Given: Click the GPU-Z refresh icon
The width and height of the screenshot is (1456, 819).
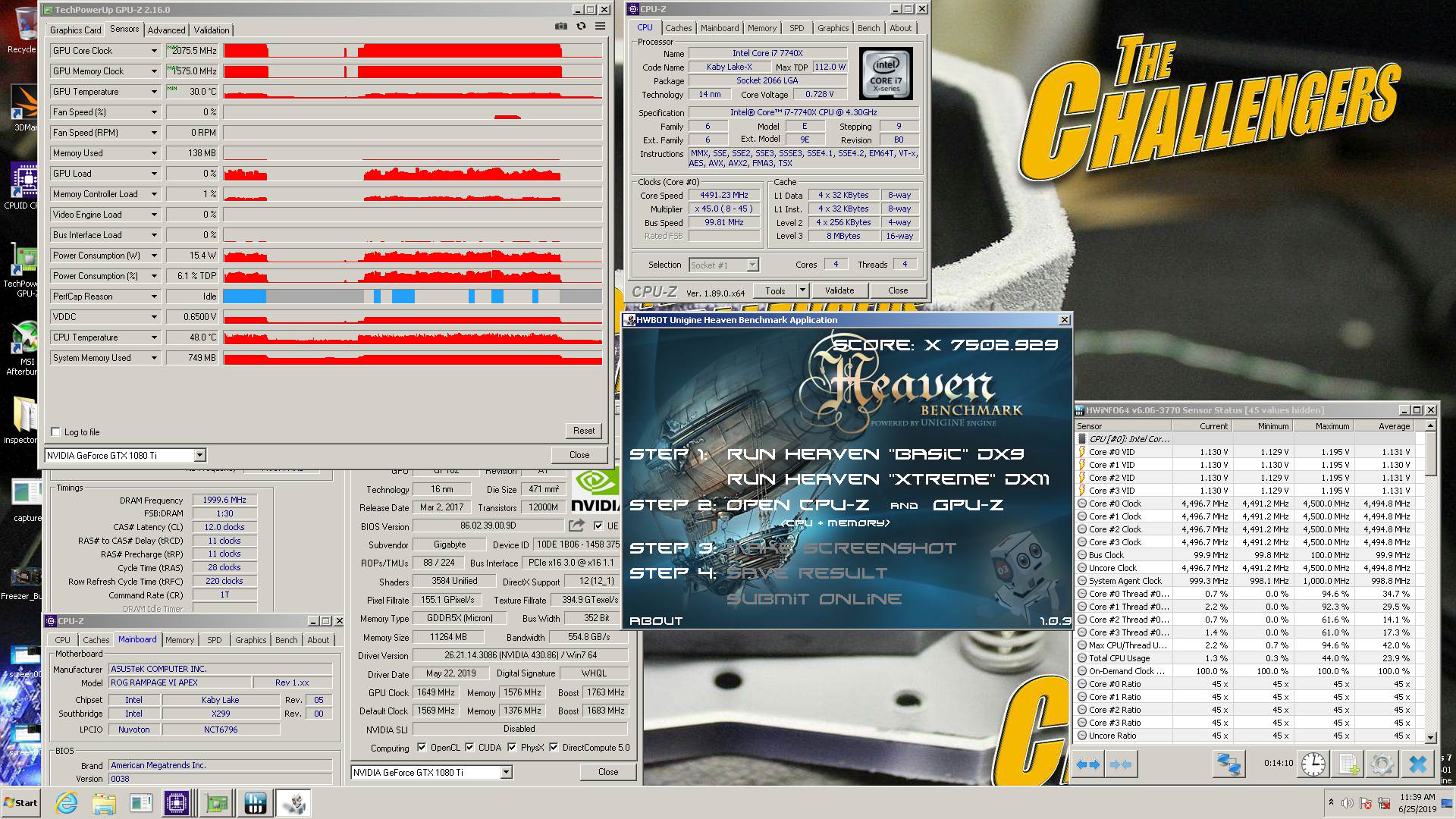Looking at the screenshot, I should 581,26.
